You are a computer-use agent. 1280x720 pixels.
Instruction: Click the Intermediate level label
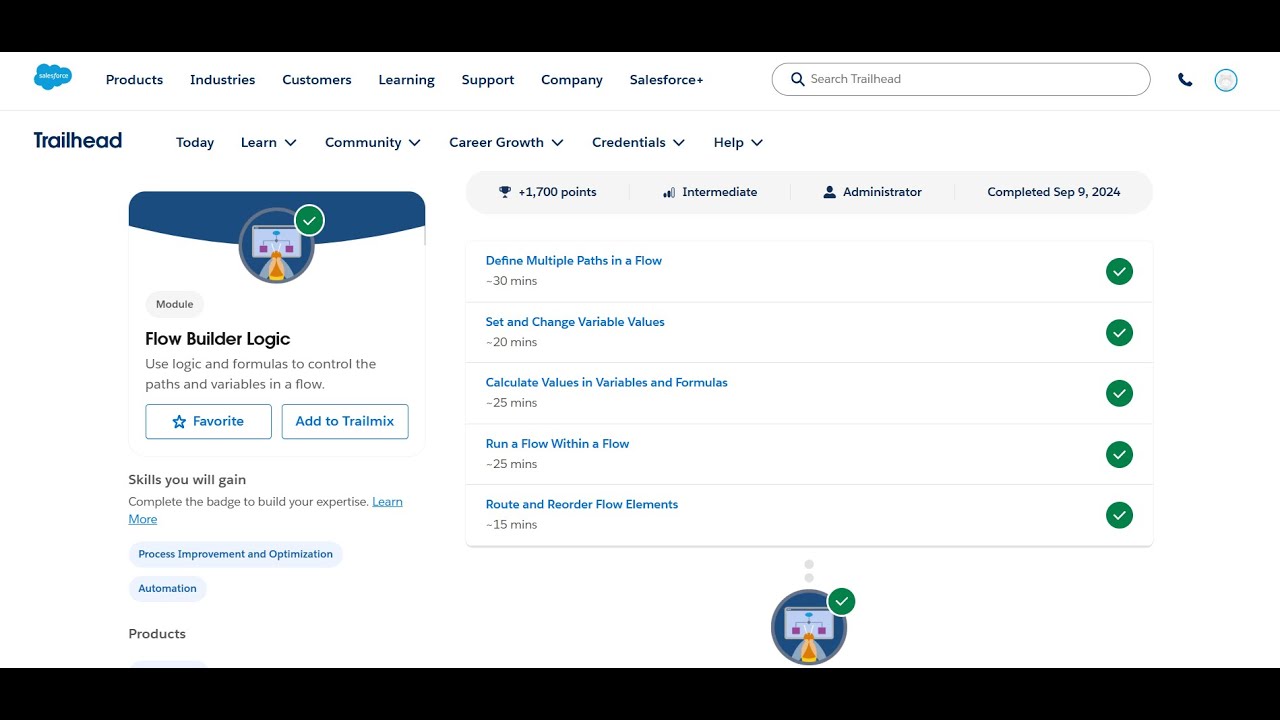pos(720,192)
